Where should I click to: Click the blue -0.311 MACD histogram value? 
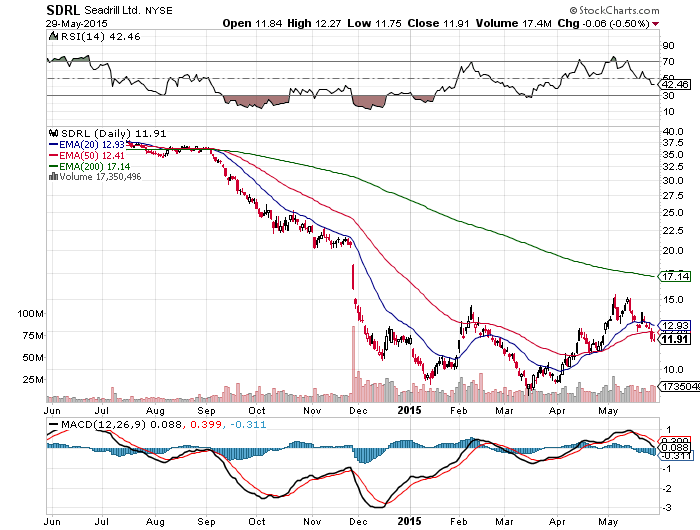pos(248,425)
